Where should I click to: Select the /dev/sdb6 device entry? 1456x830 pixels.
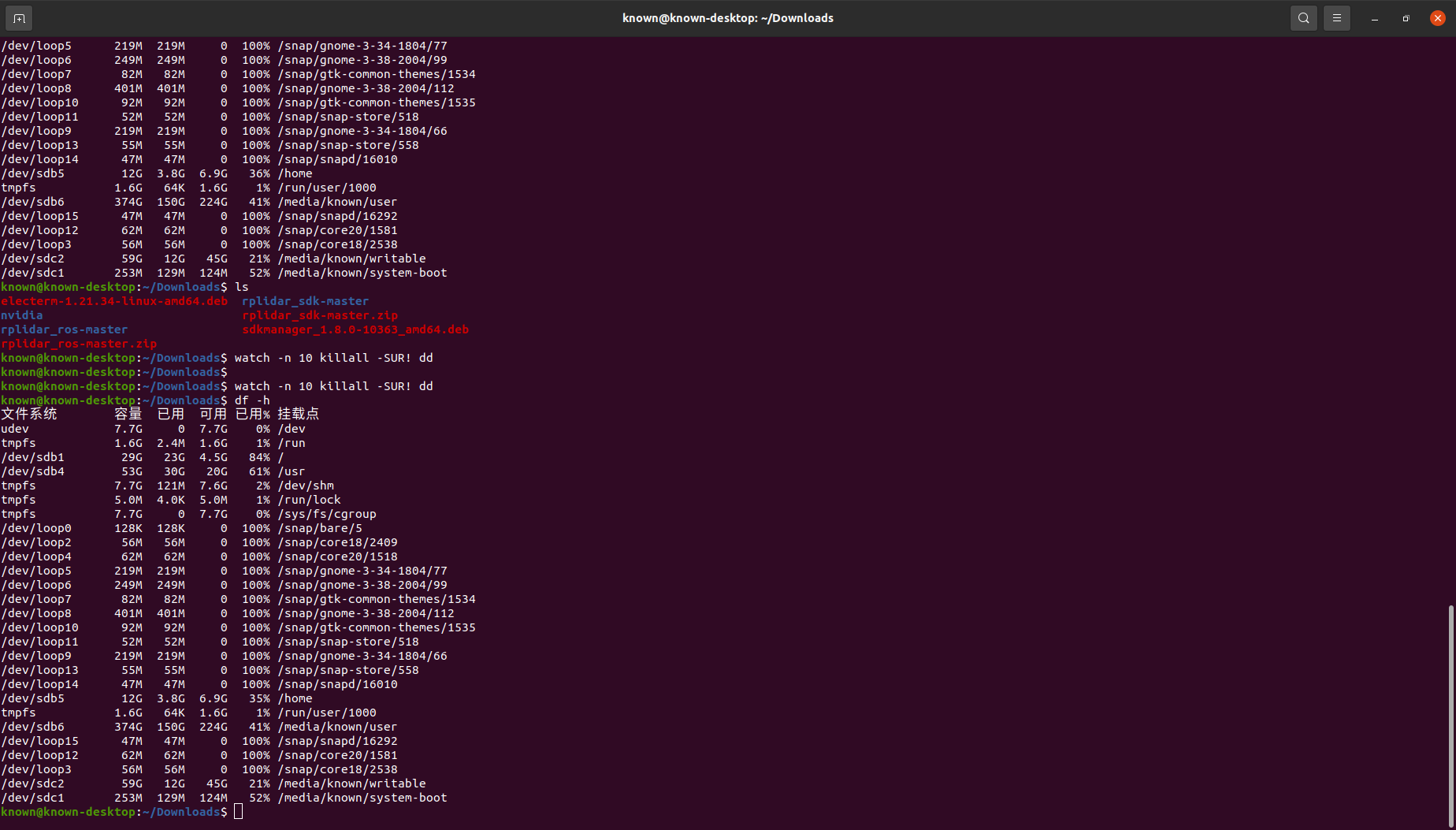34,726
